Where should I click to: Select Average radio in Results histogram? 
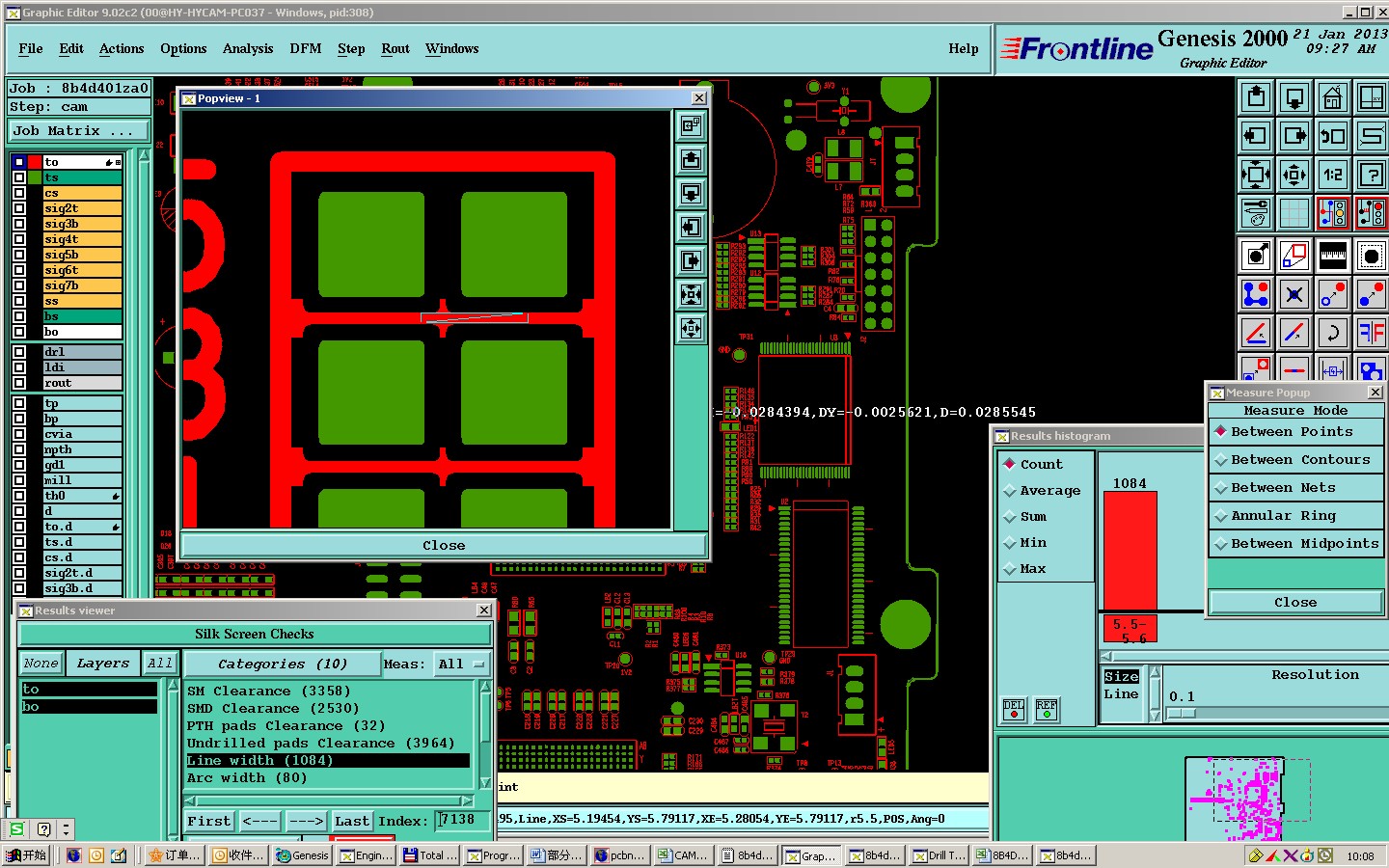pos(1042,490)
